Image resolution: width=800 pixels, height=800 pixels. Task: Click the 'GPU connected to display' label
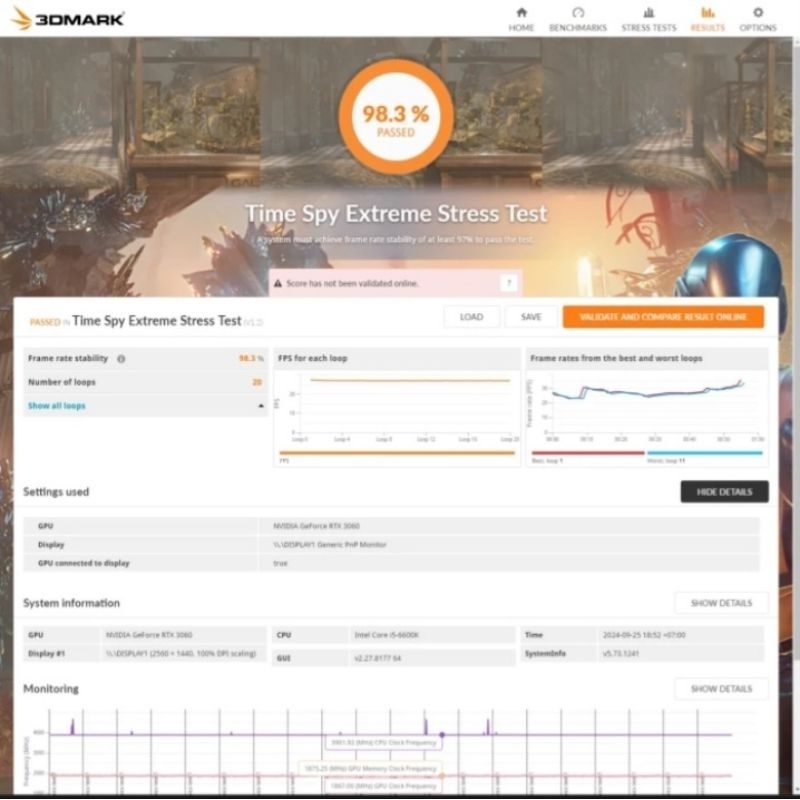click(x=84, y=563)
